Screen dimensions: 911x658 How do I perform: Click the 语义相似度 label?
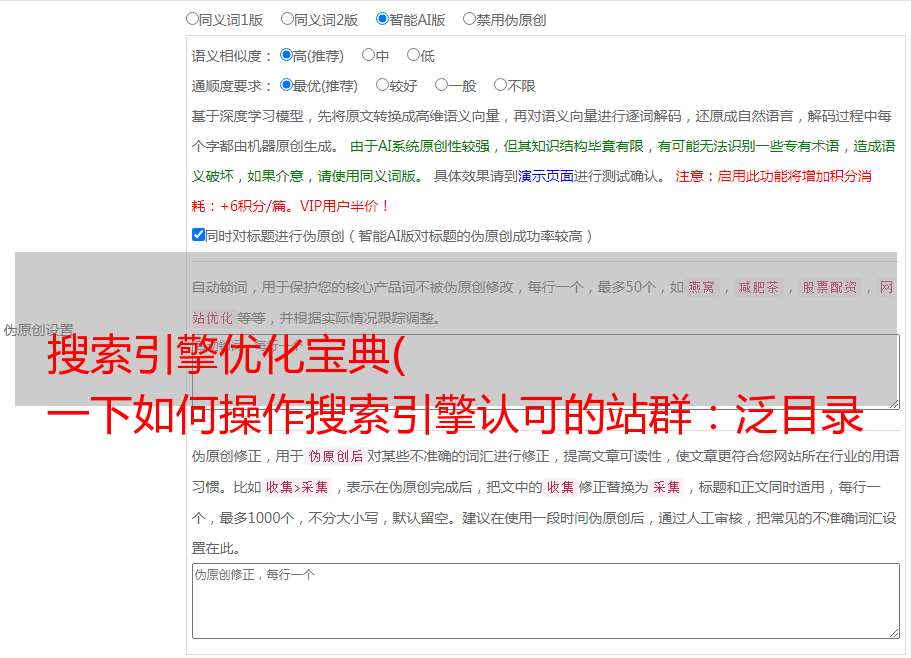[231, 56]
